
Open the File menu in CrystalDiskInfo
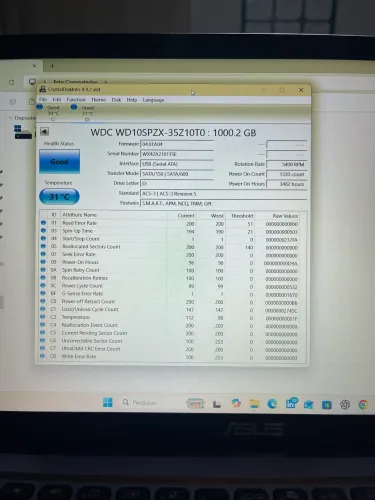tap(43, 99)
